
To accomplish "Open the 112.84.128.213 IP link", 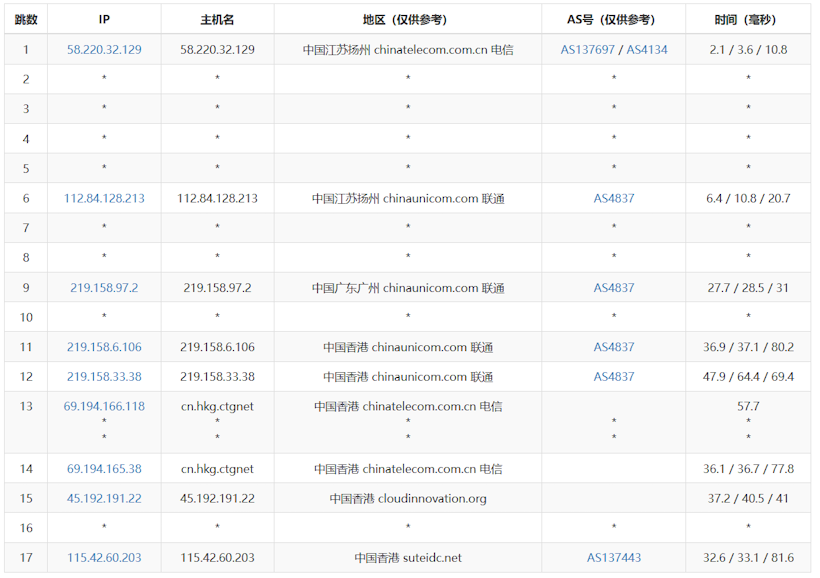I will (104, 198).
